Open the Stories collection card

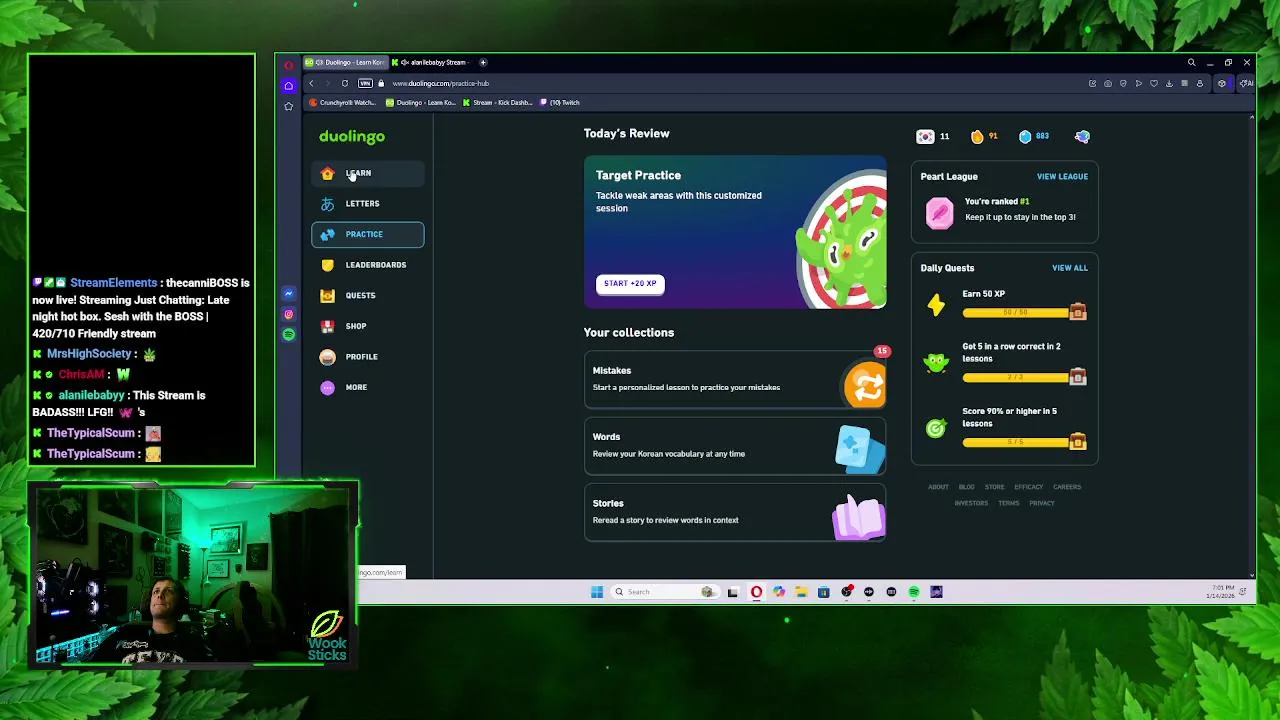(735, 511)
